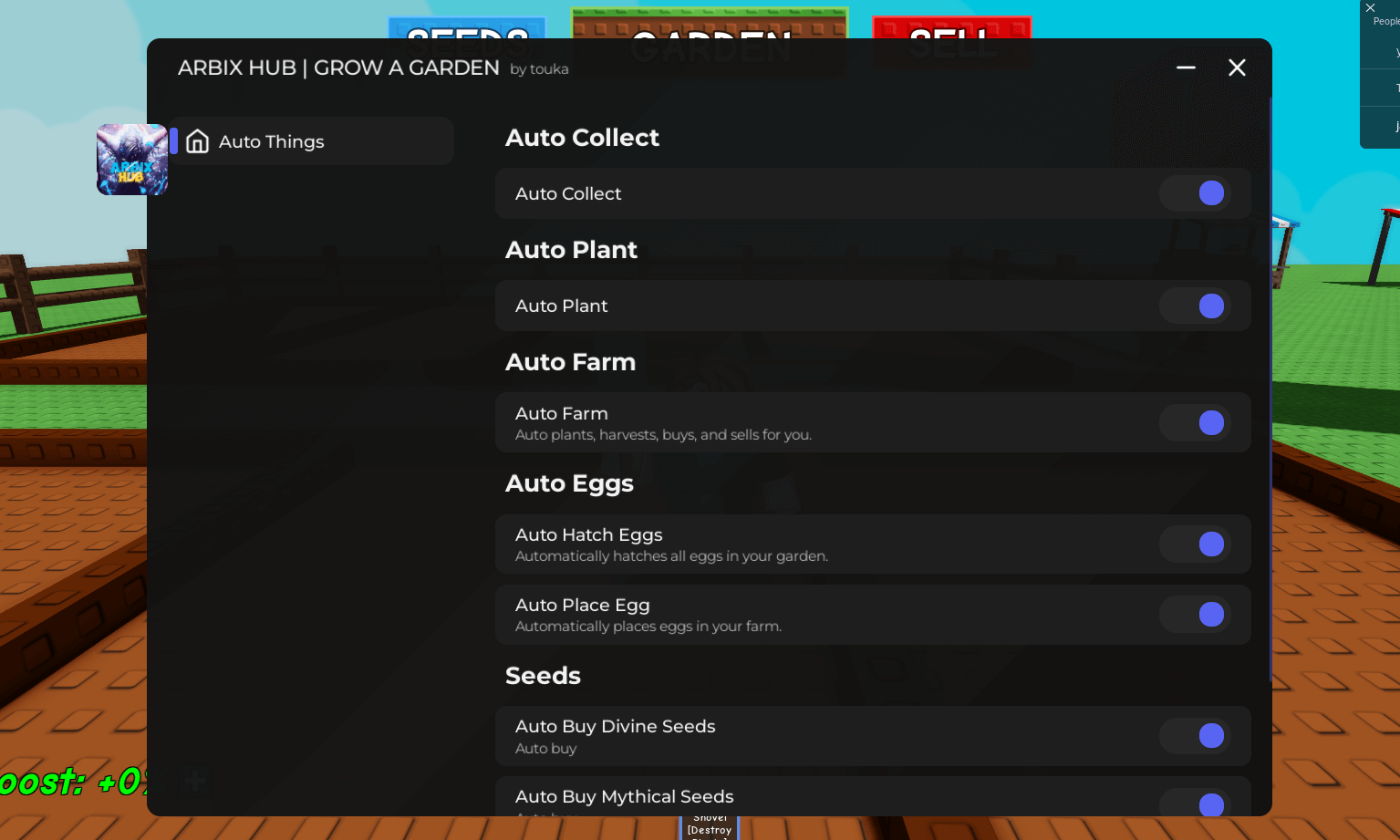Click the Shovel [Destroy] hotbar item
Screen dimensions: 1400x840
tap(710, 826)
